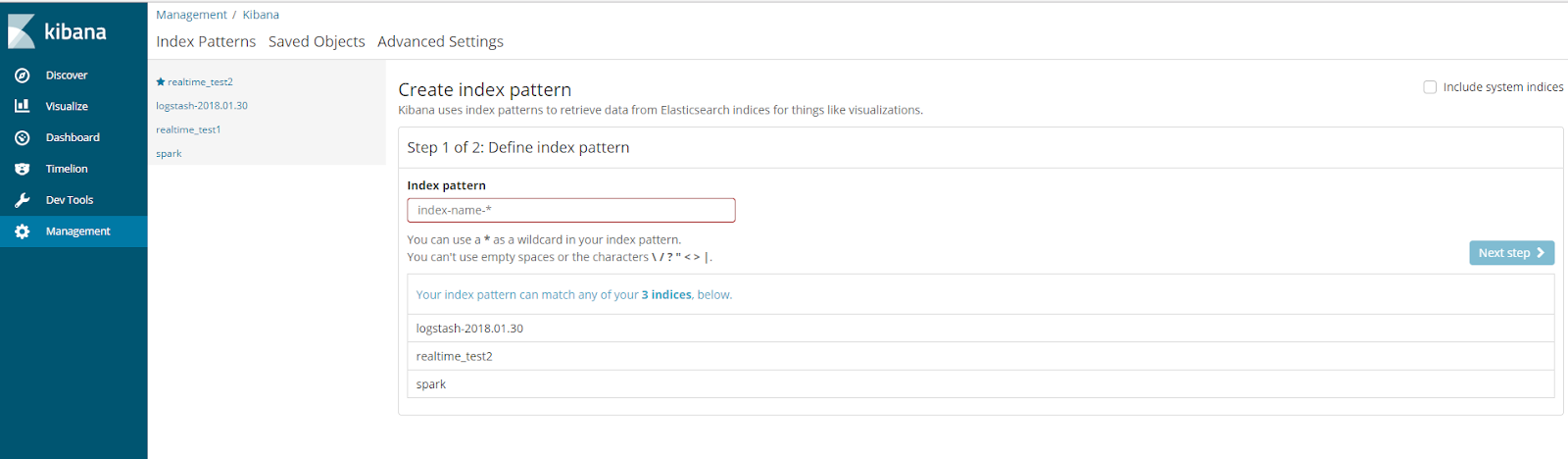The image size is (1568, 459).
Task: Click the Kibana breadcrumb link
Action: 261,15
